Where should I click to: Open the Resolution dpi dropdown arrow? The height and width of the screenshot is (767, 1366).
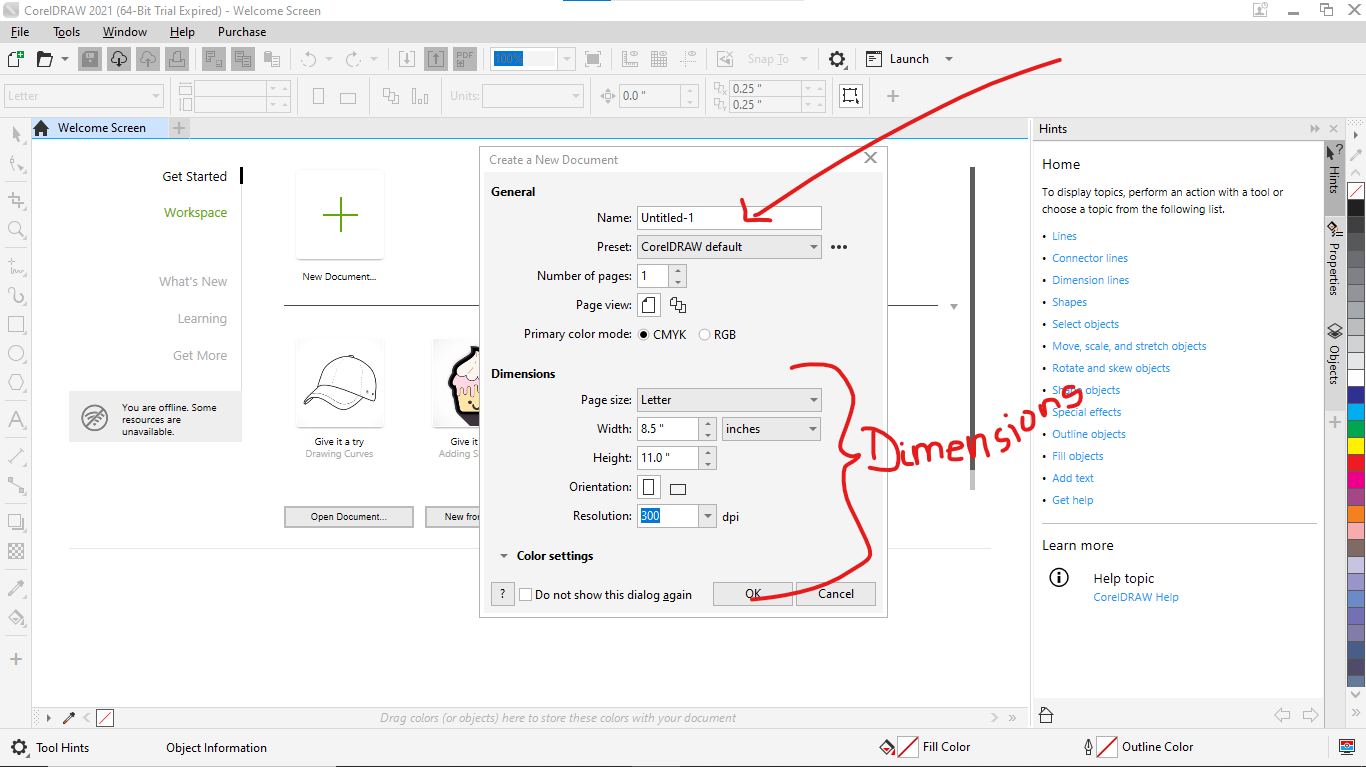click(709, 516)
